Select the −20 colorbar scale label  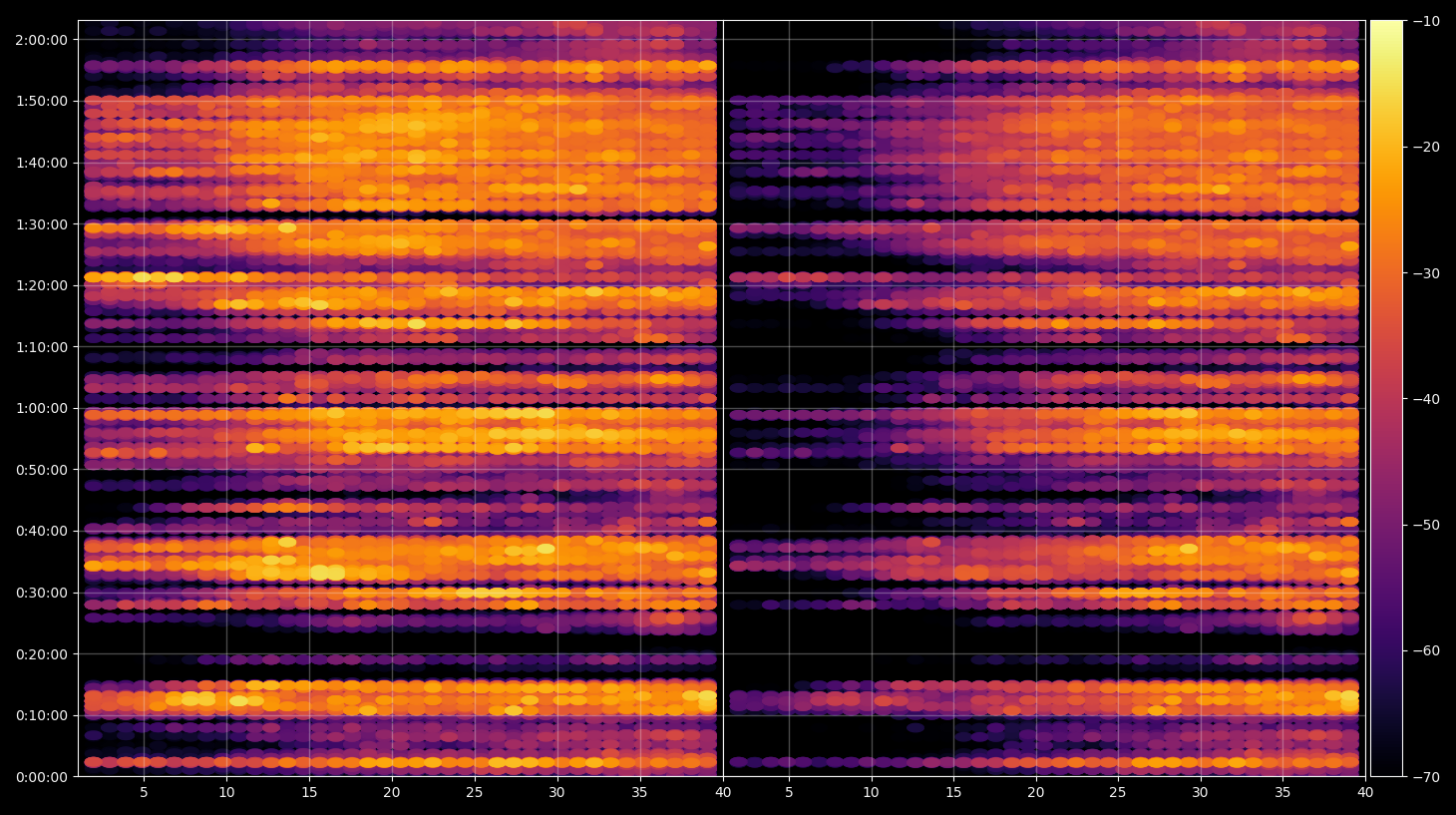point(1425,147)
